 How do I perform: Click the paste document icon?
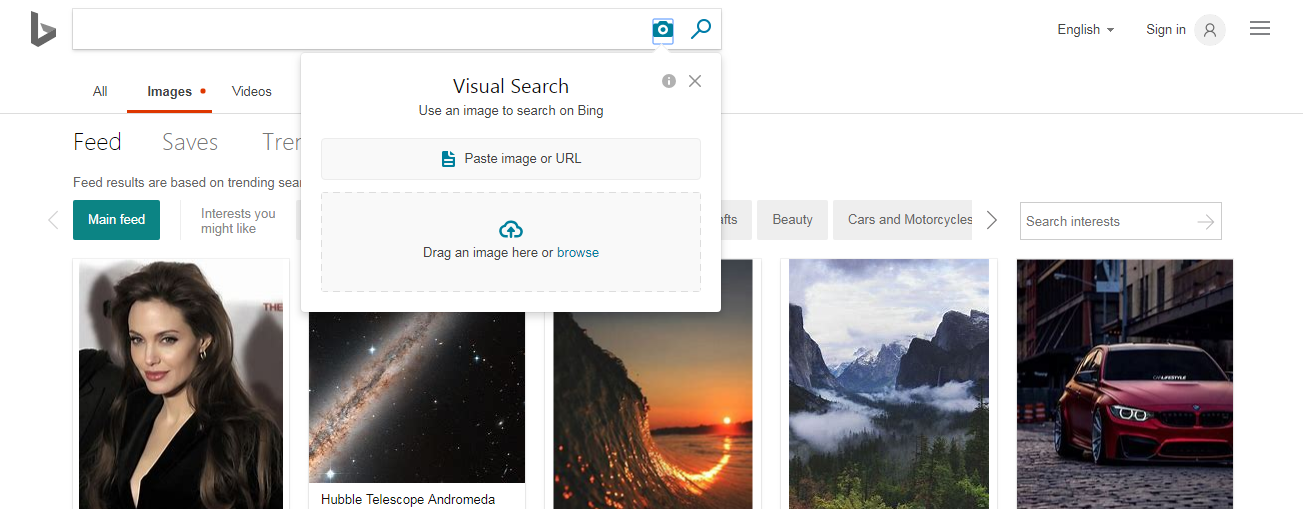[x=449, y=159]
